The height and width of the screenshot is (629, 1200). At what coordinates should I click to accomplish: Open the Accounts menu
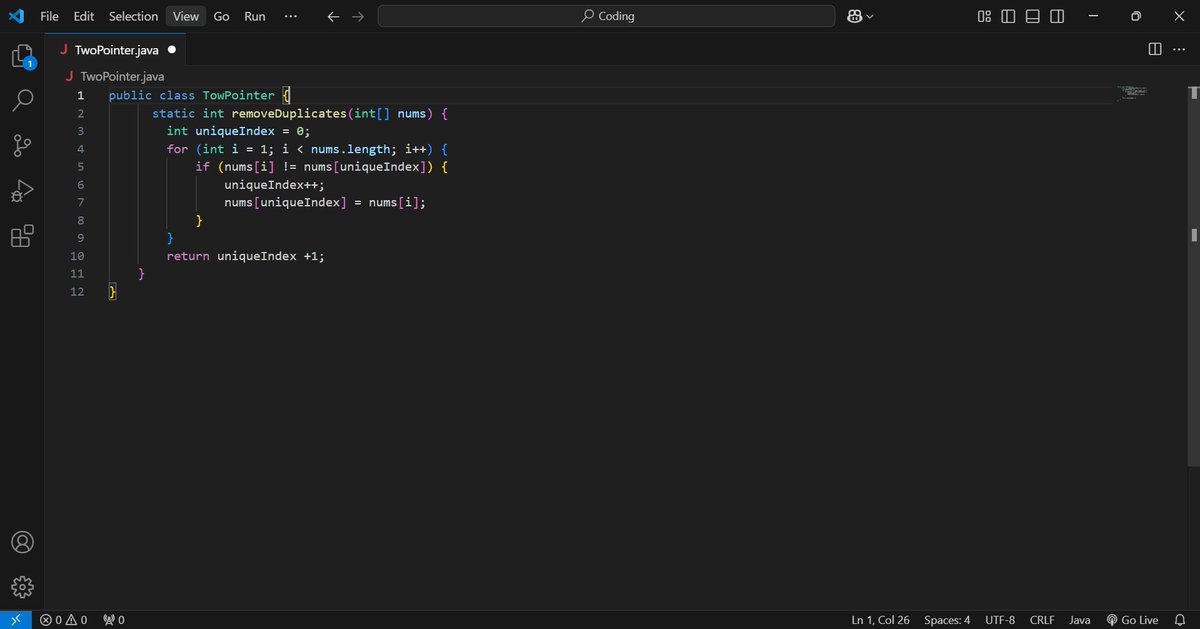(22, 542)
